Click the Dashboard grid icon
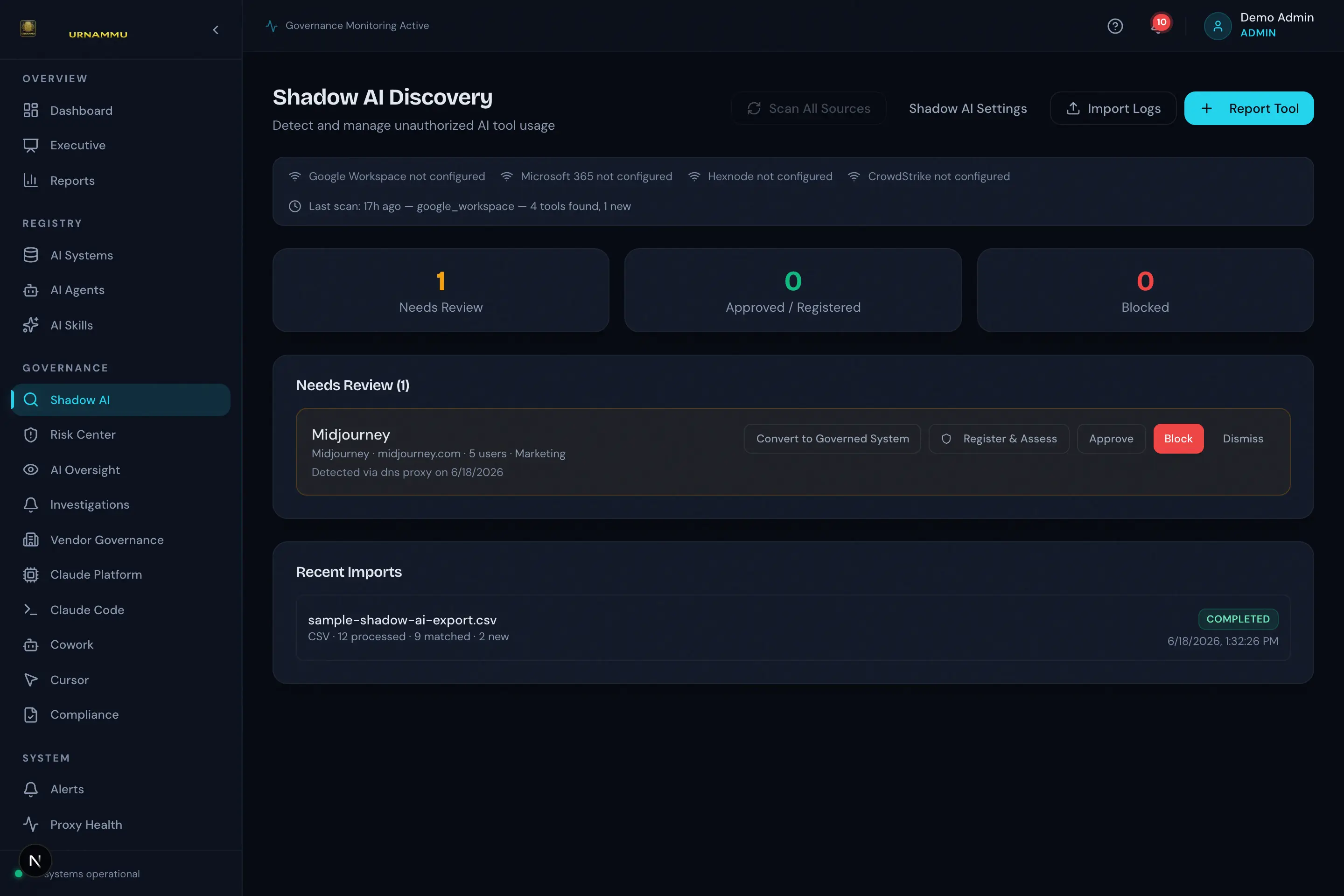Screen dimensions: 1344x896 click(x=31, y=110)
